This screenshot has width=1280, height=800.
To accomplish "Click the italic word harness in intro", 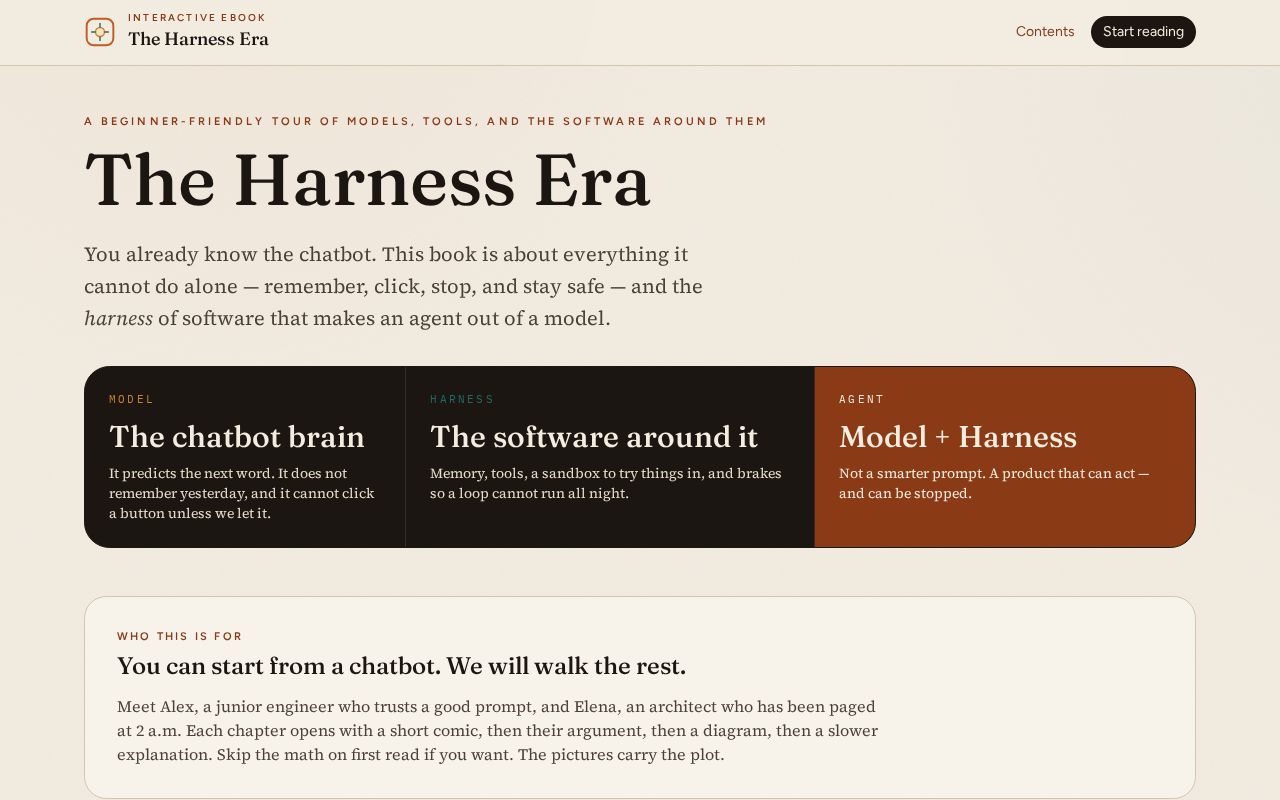I will tap(118, 318).
